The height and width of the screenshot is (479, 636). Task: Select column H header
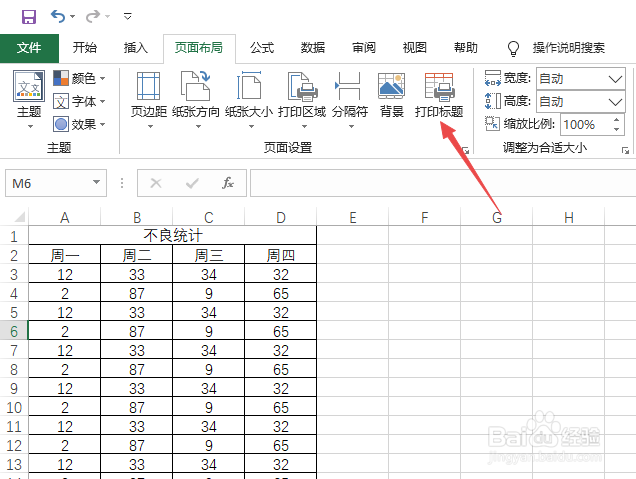tap(569, 217)
